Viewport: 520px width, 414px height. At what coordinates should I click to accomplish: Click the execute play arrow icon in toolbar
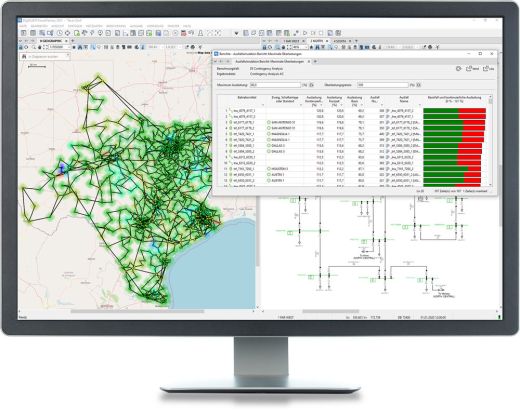[x=305, y=33]
